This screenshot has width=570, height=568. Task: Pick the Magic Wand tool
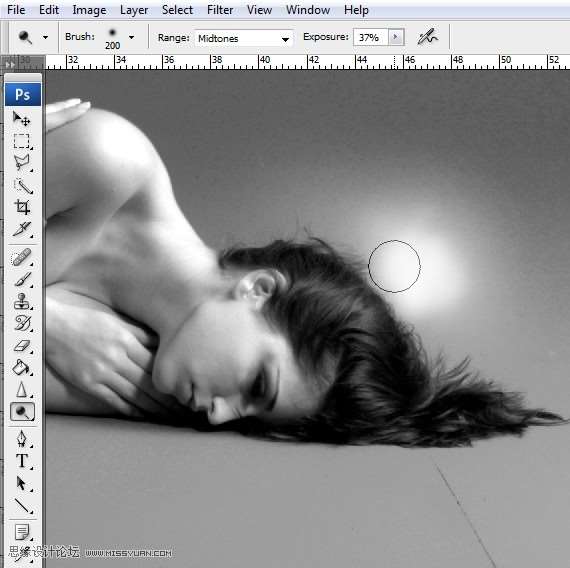(x=23, y=186)
